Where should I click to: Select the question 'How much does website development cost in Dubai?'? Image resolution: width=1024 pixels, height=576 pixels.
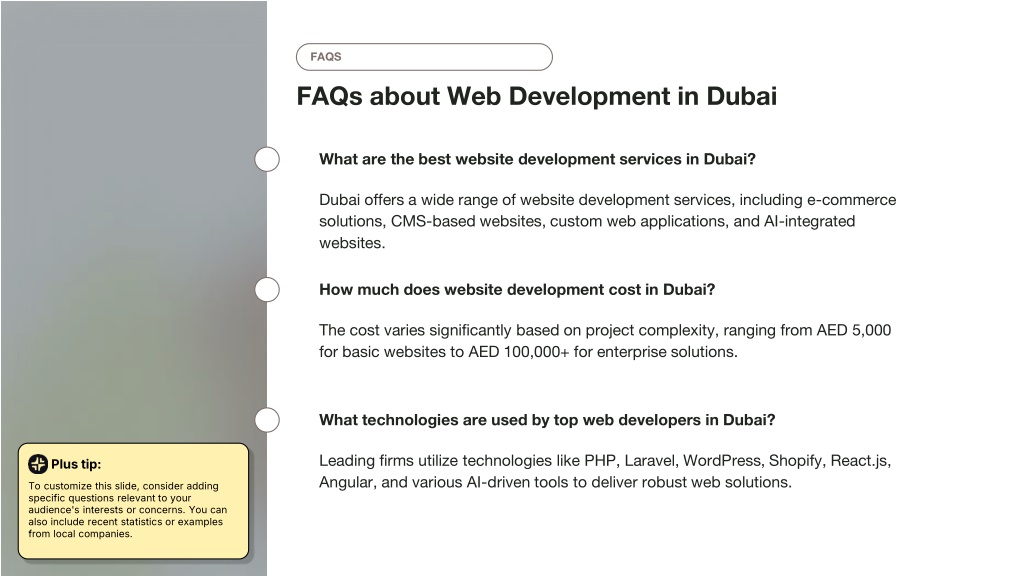pos(517,289)
